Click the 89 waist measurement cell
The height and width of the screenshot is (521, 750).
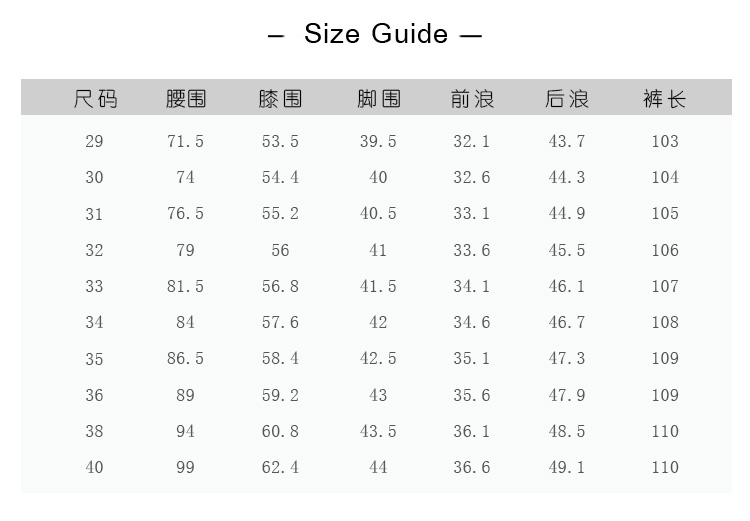185,395
